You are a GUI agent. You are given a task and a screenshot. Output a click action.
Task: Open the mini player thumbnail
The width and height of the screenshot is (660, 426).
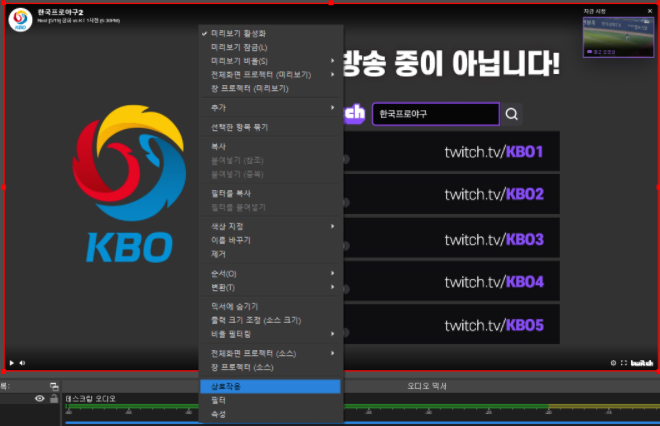pyautogui.click(x=618, y=37)
